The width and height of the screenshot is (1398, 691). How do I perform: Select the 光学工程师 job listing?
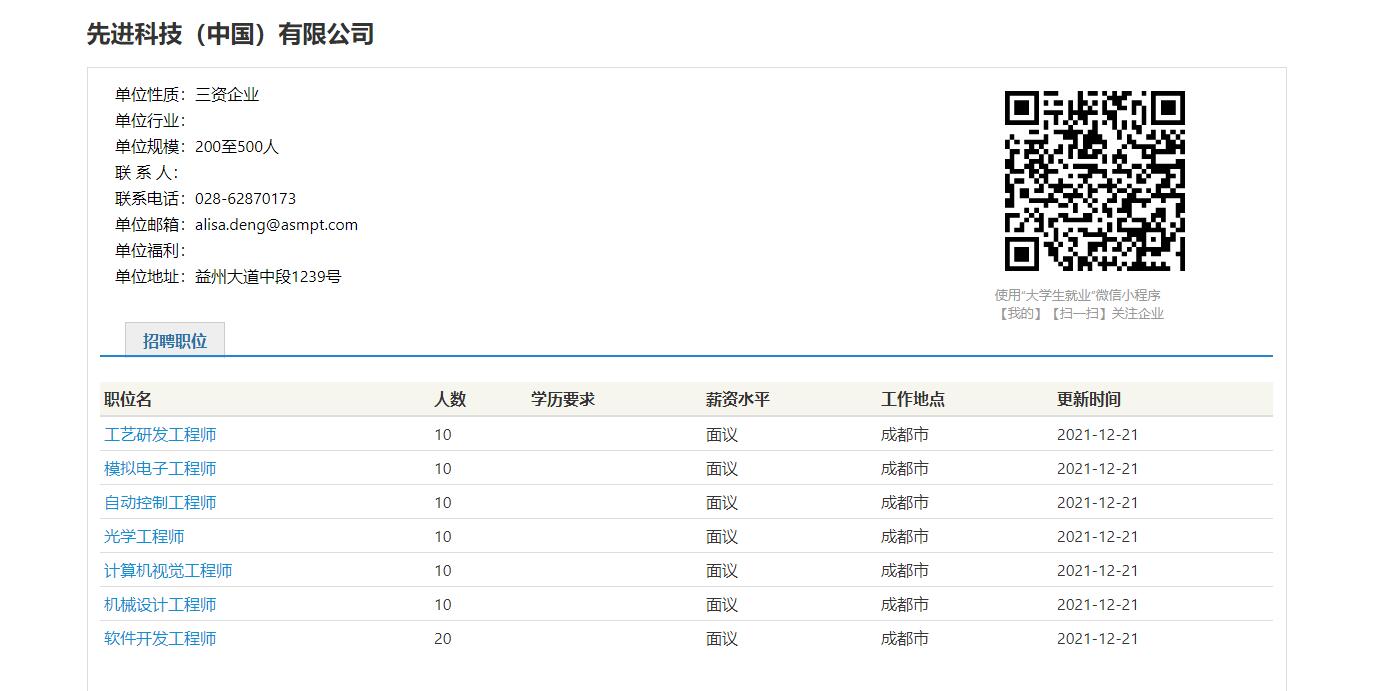144,537
